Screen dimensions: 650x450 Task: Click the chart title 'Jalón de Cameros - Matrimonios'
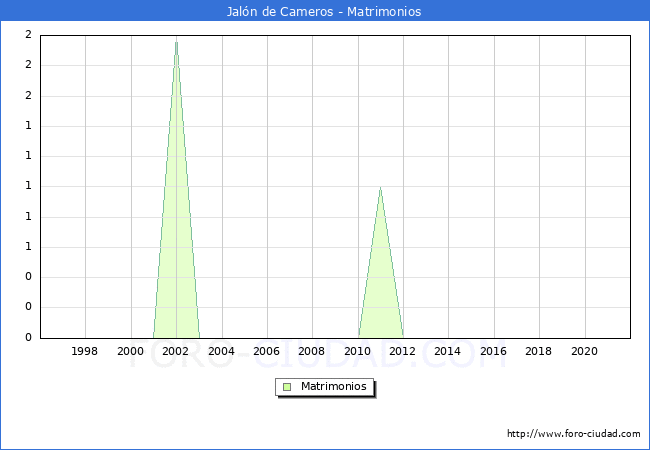324,11
